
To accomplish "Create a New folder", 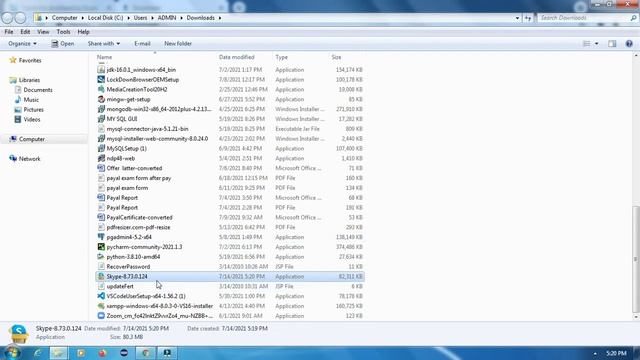I will (x=178, y=43).
